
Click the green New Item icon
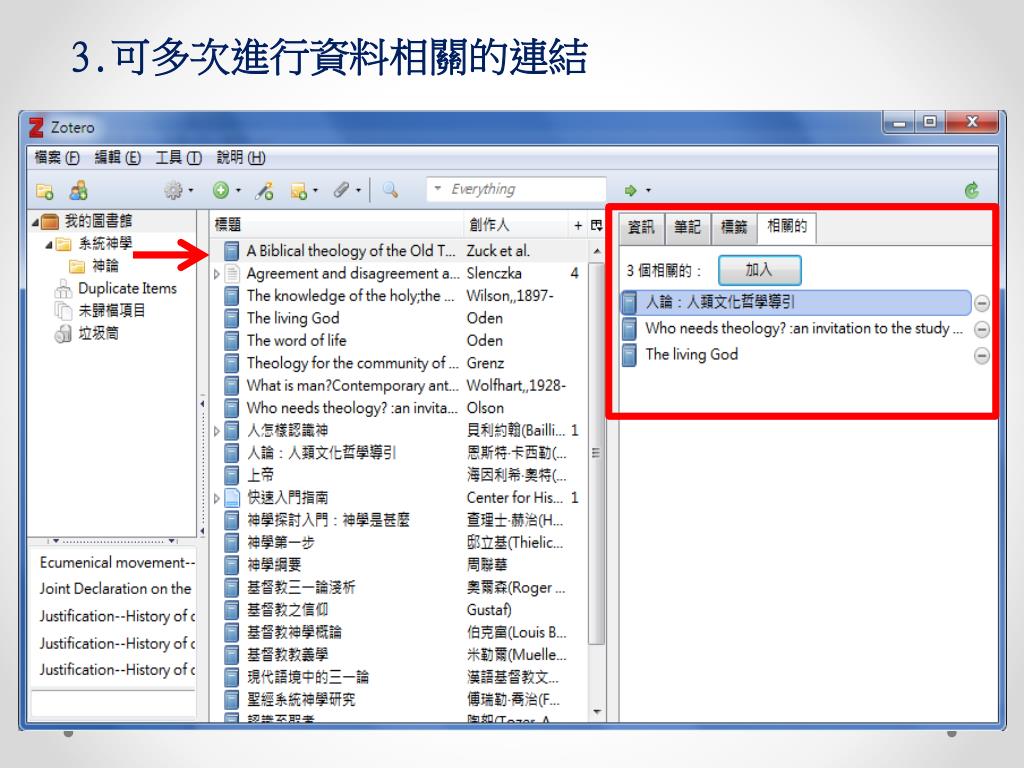(x=221, y=190)
